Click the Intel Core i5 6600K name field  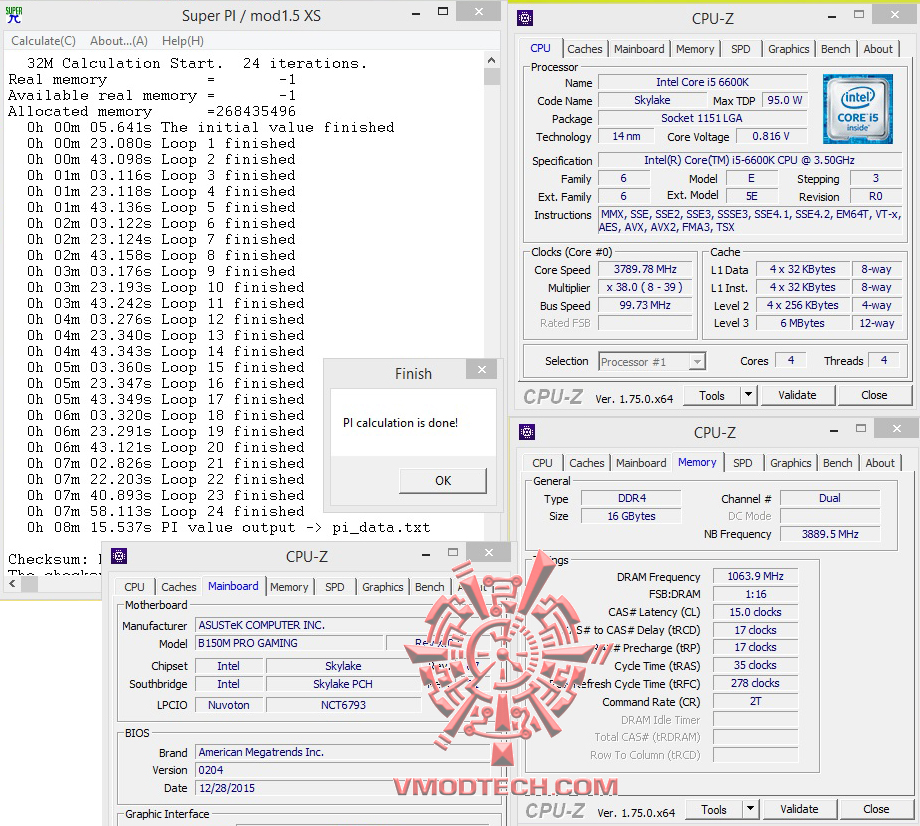(702, 82)
